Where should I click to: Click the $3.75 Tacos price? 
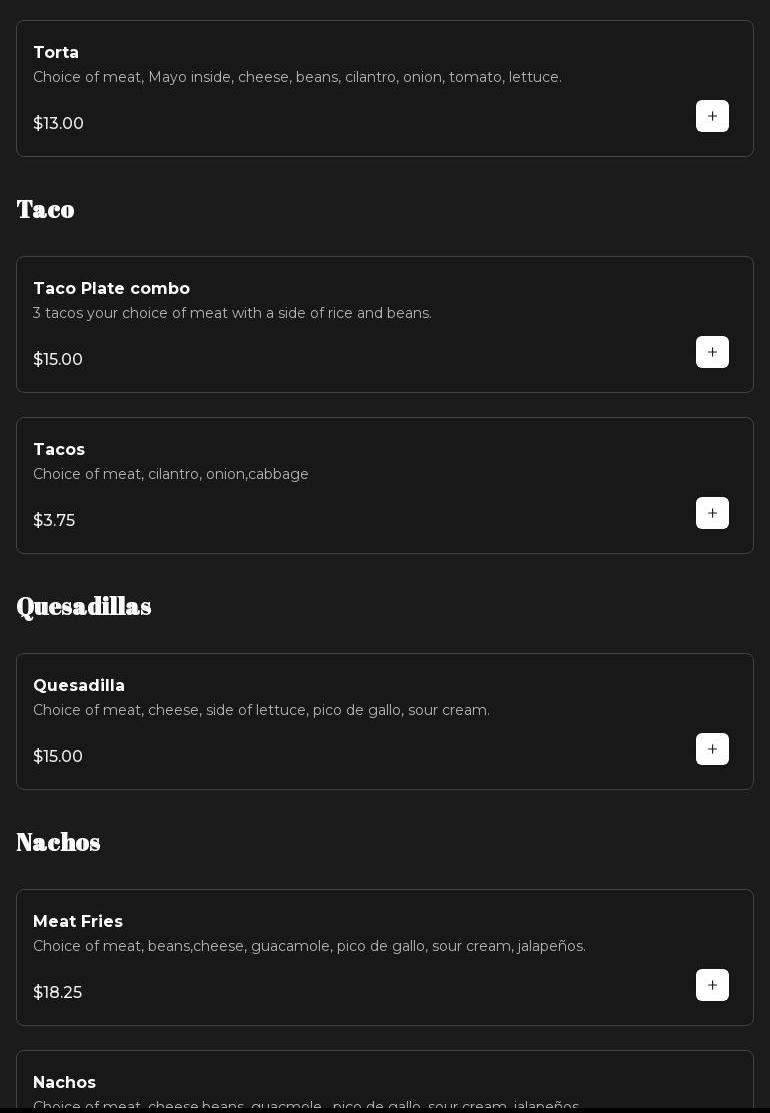pyautogui.click(x=54, y=521)
